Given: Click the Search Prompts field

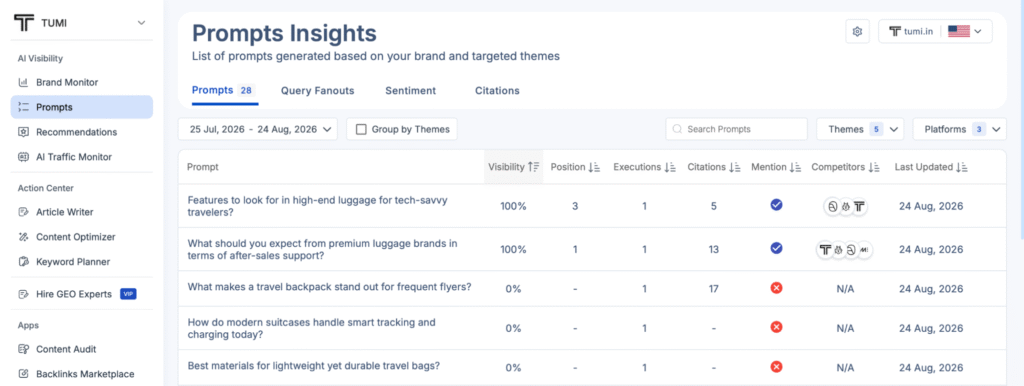Looking at the screenshot, I should 737,129.
